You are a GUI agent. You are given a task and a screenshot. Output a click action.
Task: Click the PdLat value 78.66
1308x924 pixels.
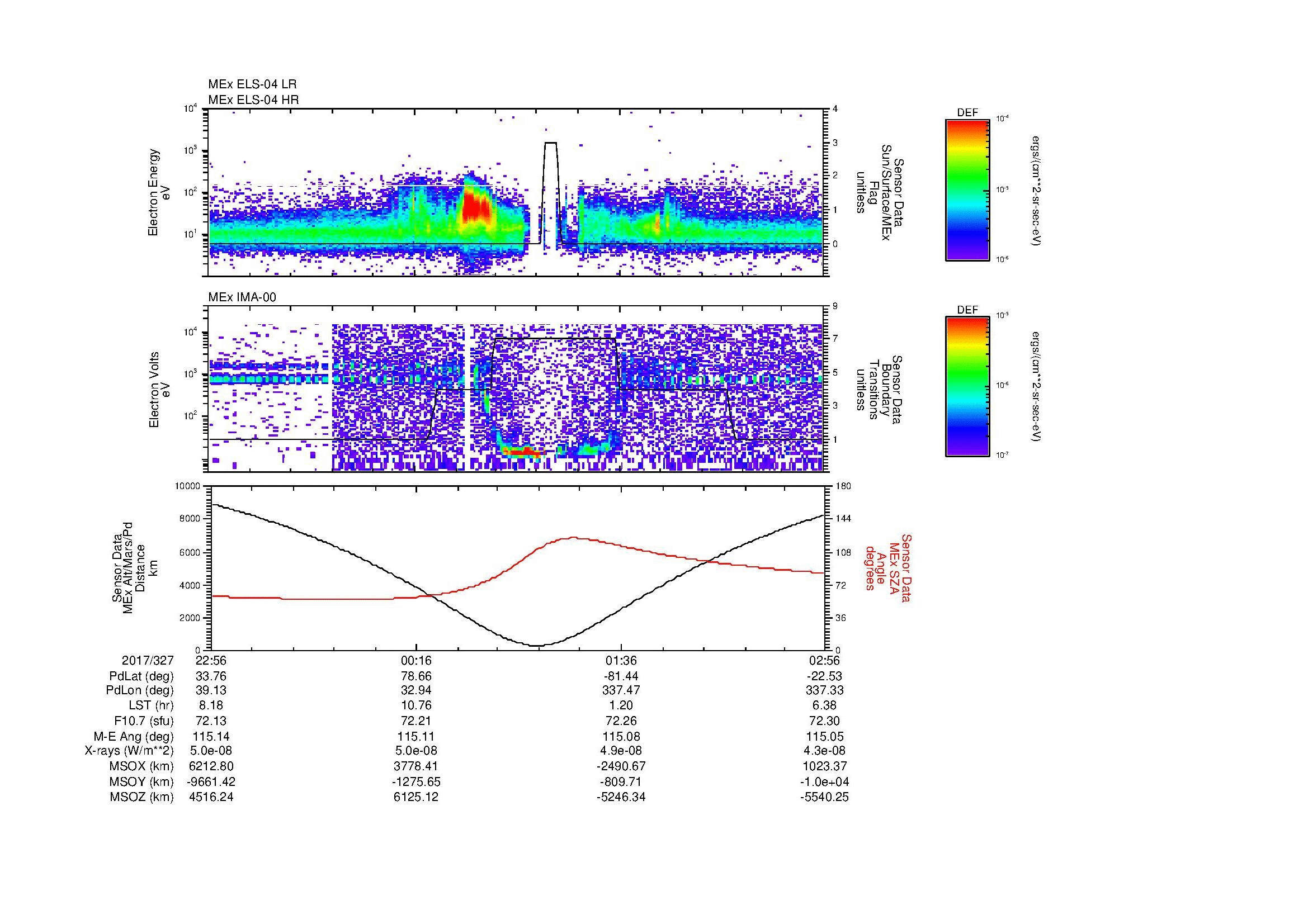click(x=417, y=676)
